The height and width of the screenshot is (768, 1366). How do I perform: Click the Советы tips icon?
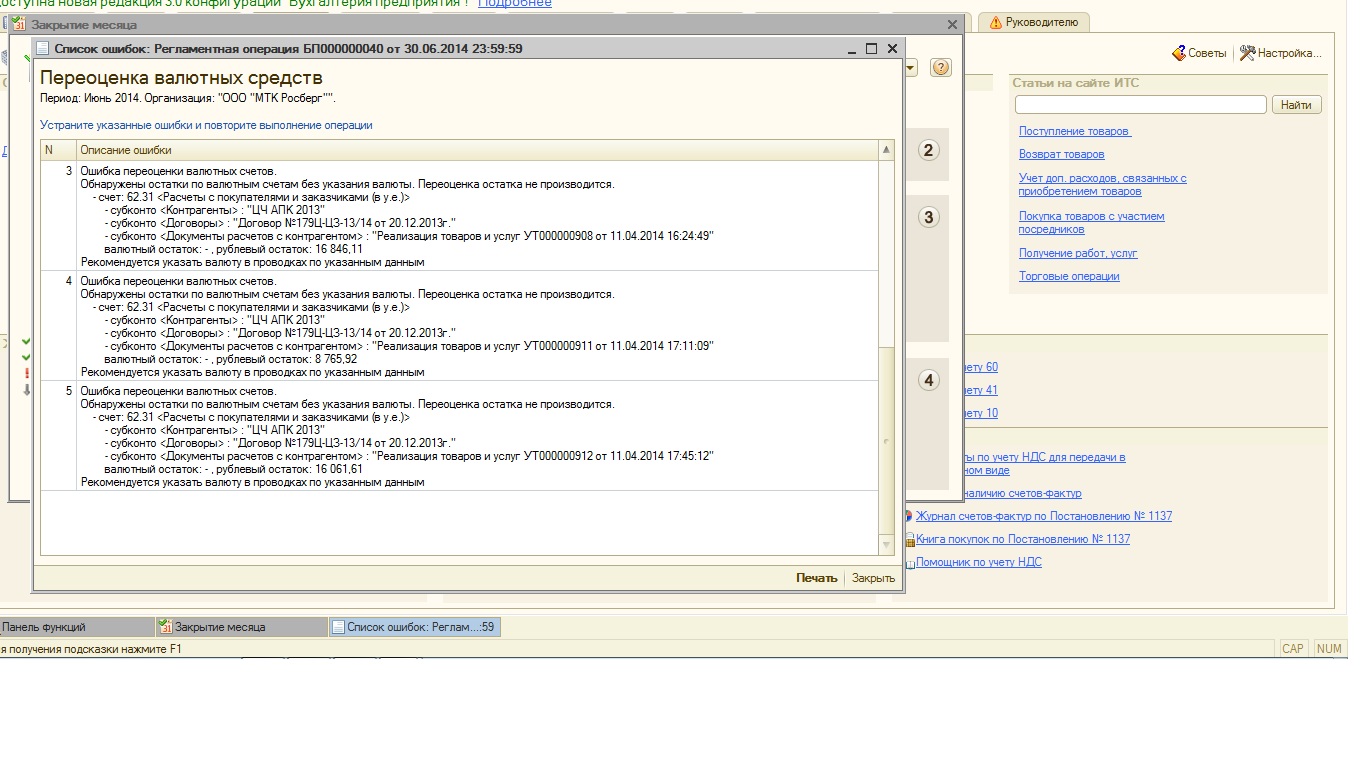[1179, 53]
